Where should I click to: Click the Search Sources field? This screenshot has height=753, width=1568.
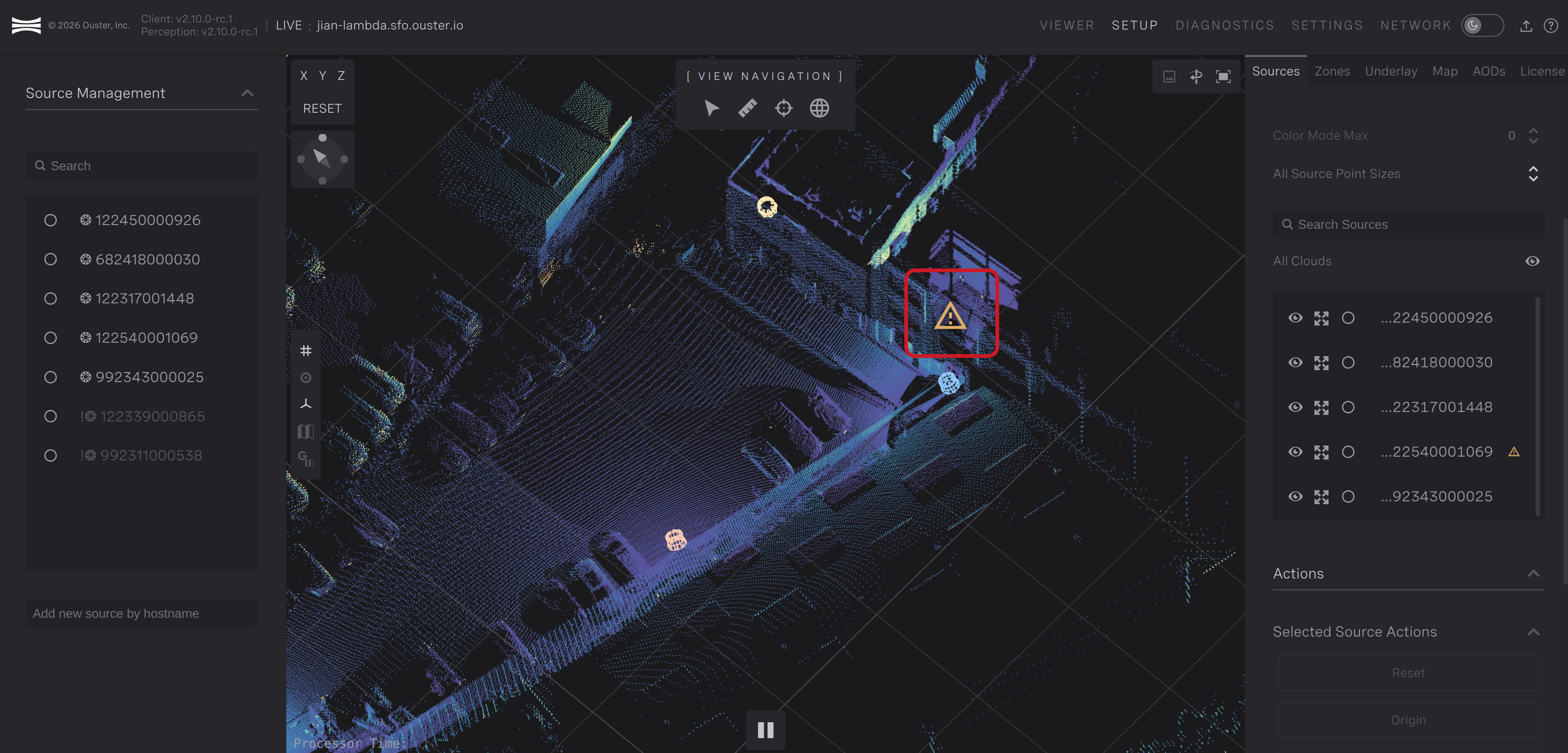[1408, 225]
